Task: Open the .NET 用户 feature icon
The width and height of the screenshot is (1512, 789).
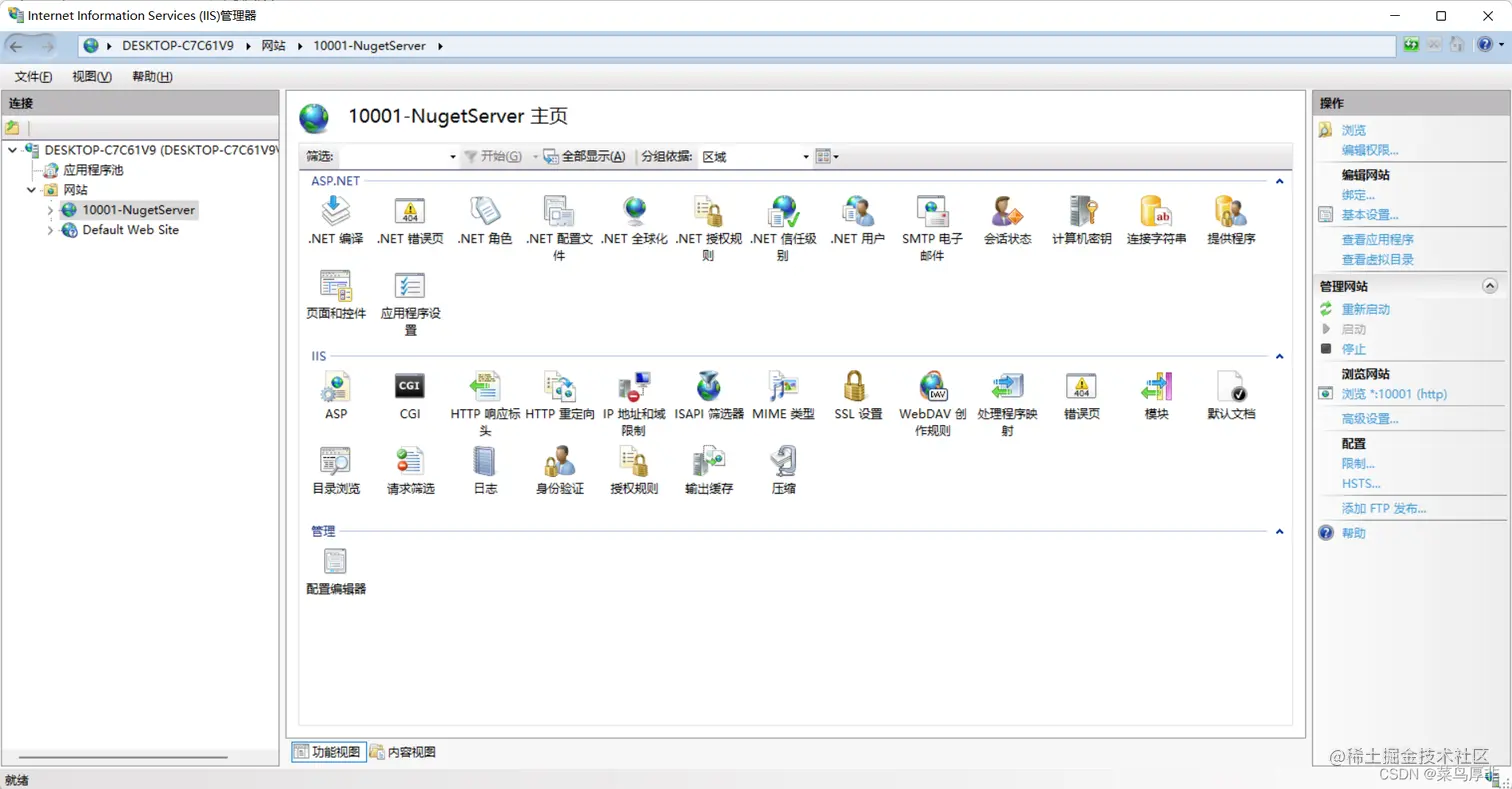Action: coord(858,211)
